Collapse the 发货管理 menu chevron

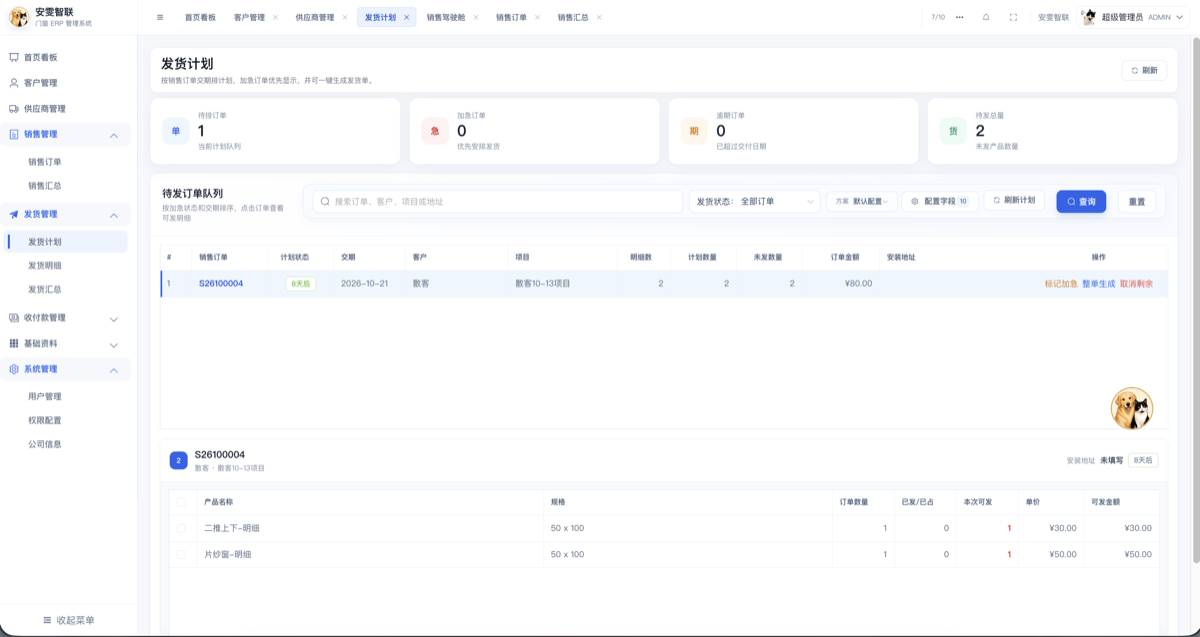tap(113, 215)
